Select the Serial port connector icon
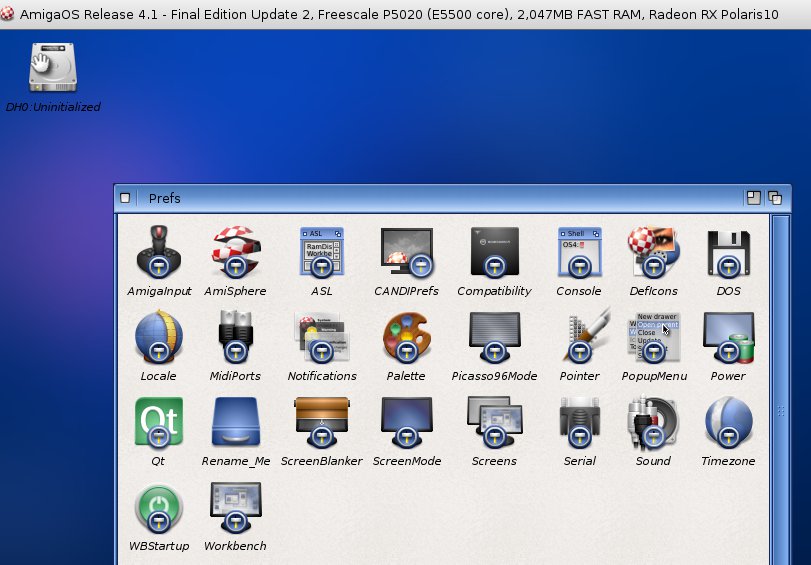 579,422
